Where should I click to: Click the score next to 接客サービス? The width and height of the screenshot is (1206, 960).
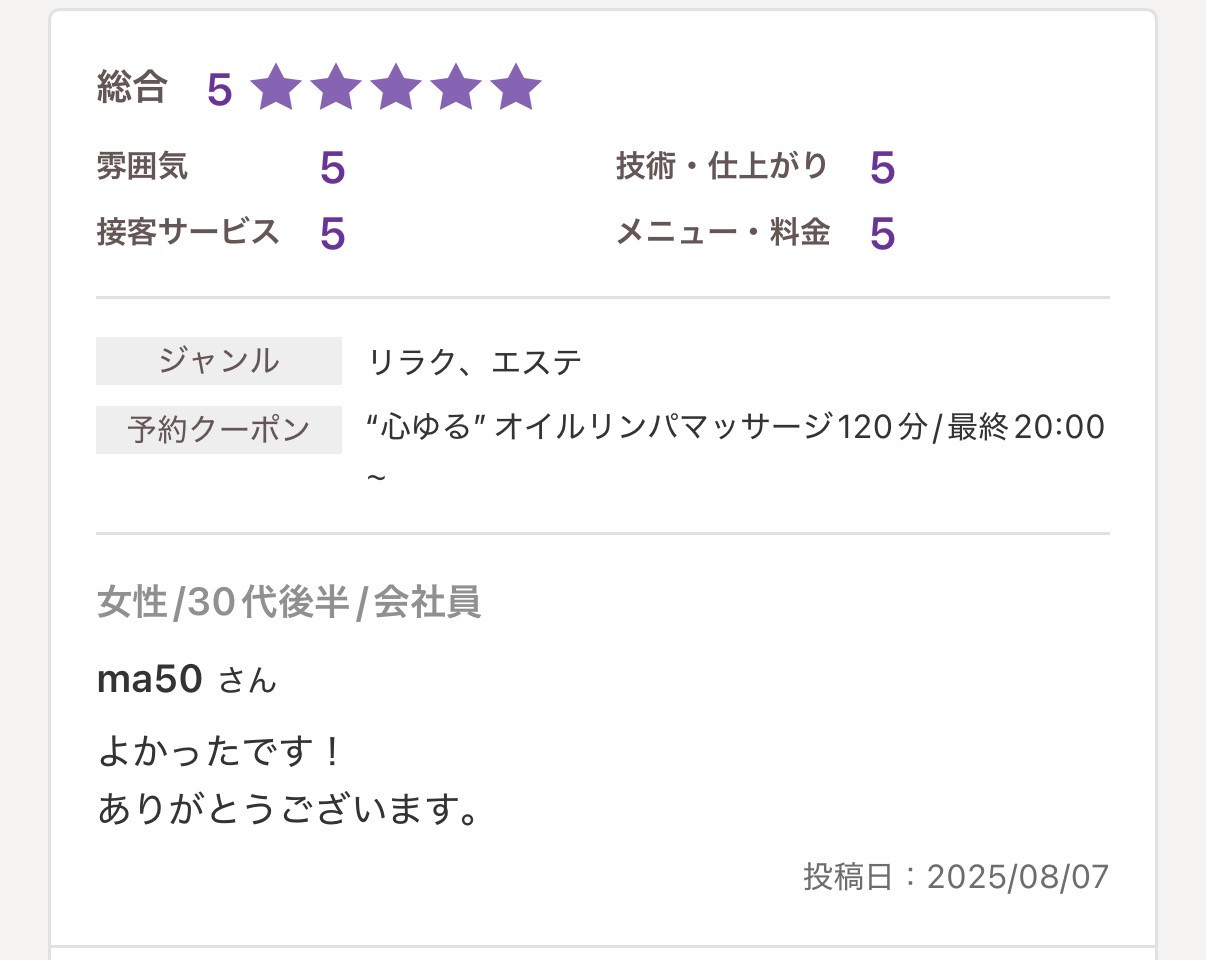(x=332, y=234)
